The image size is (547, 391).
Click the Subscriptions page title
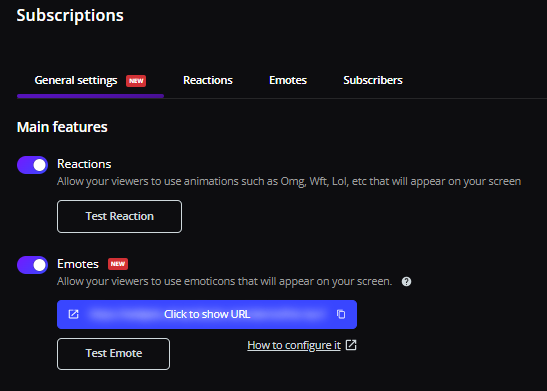coord(70,15)
